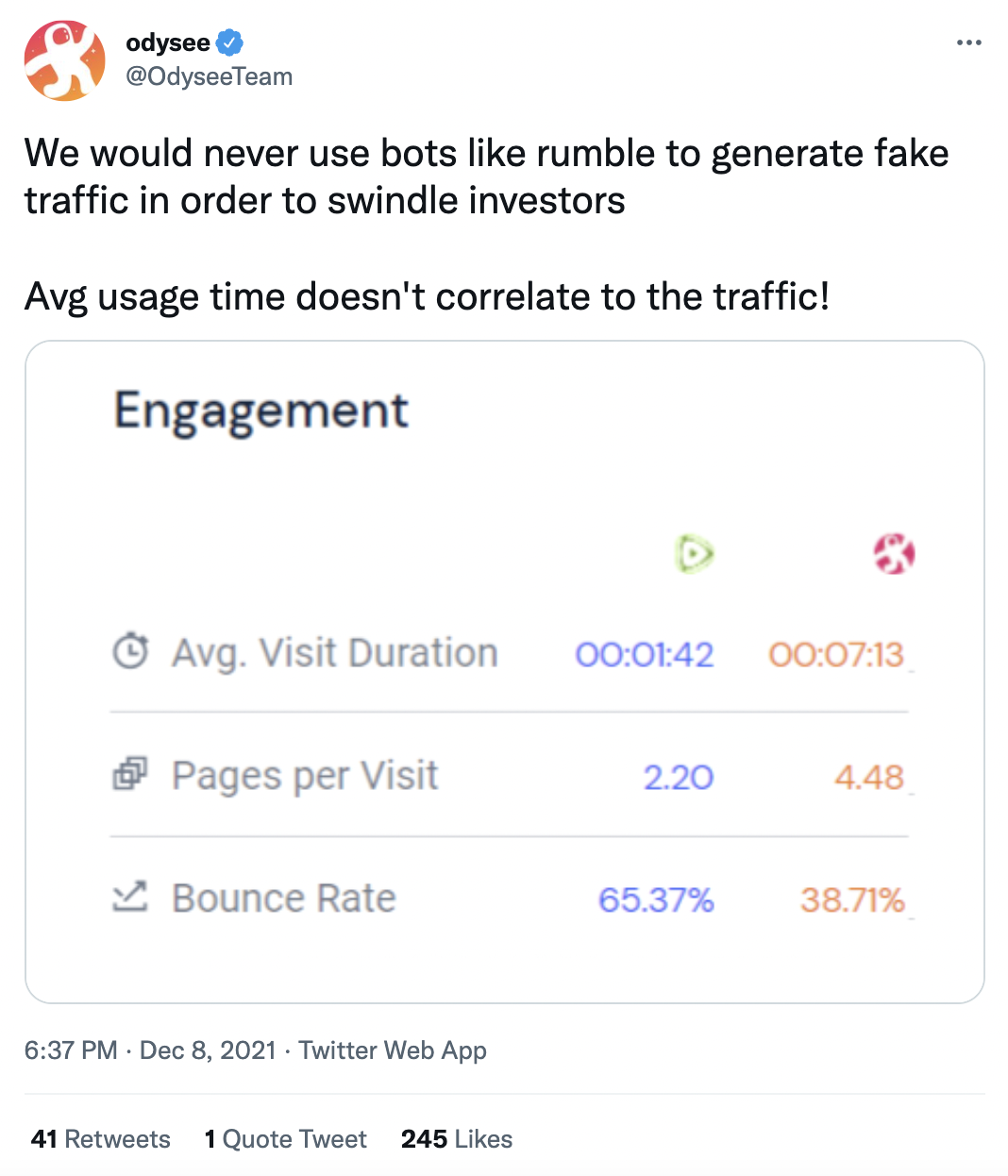Click the pages icon beside Pages per Visit
1008x1176 pixels.
point(130,774)
